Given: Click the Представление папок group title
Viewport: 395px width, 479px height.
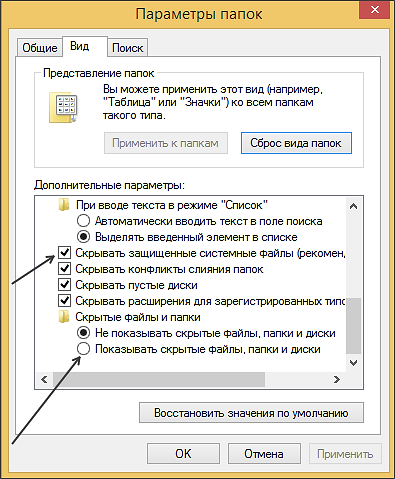Looking at the screenshot, I should pos(99,73).
